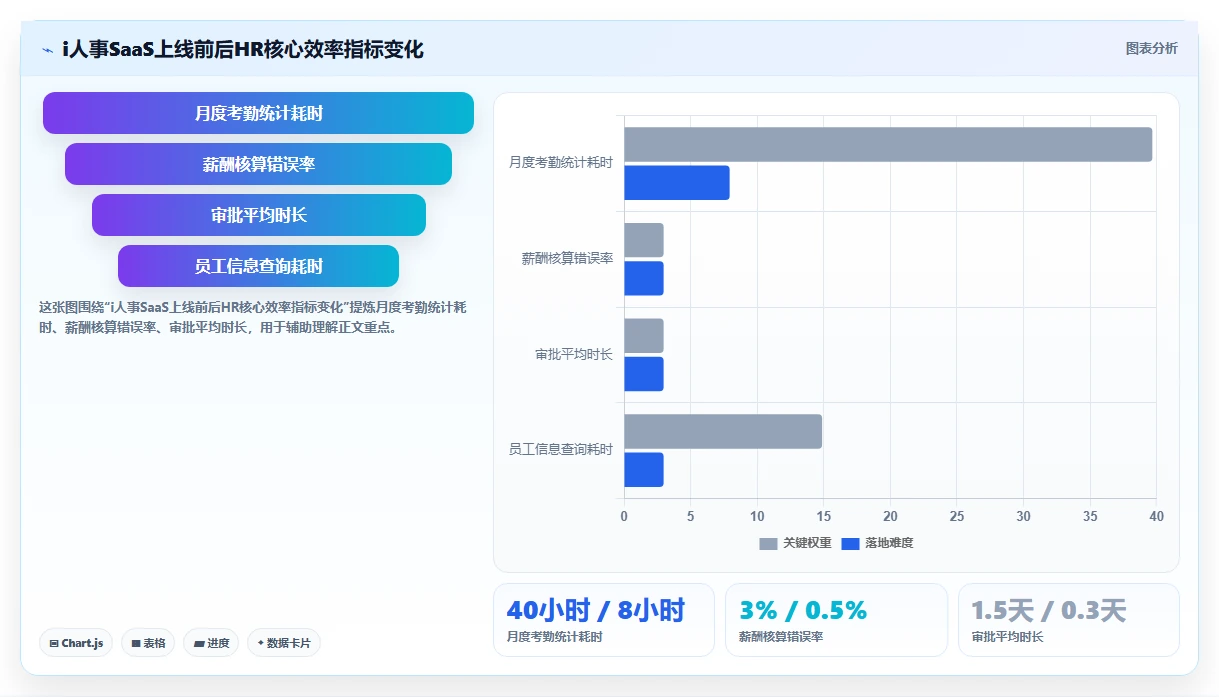Click the x-axis tick label 15
The width and height of the screenshot is (1219, 697).
pos(824,516)
